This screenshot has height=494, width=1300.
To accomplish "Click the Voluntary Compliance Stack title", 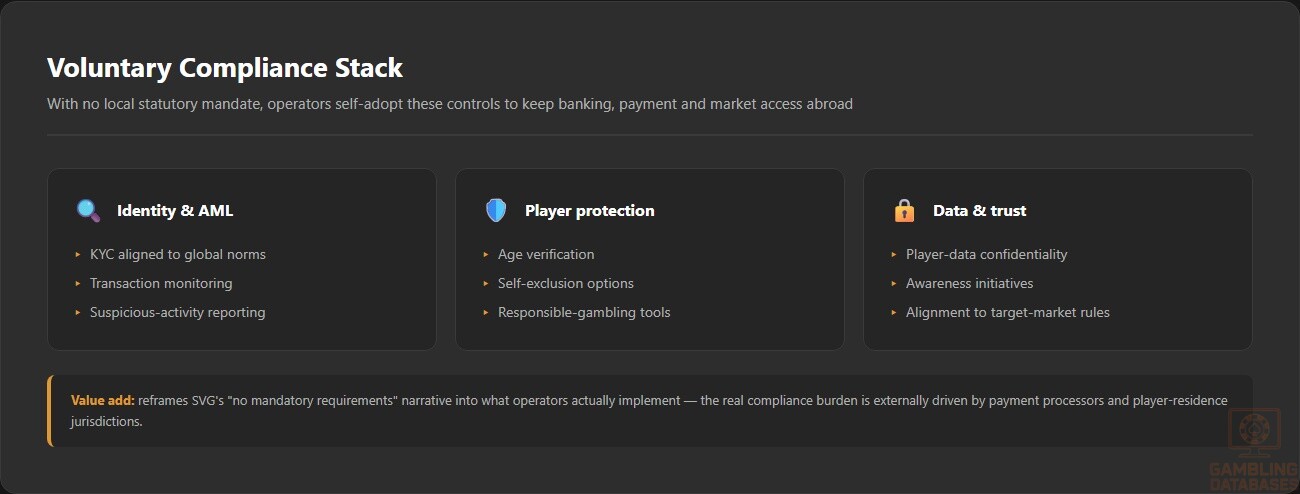I will pos(225,68).
